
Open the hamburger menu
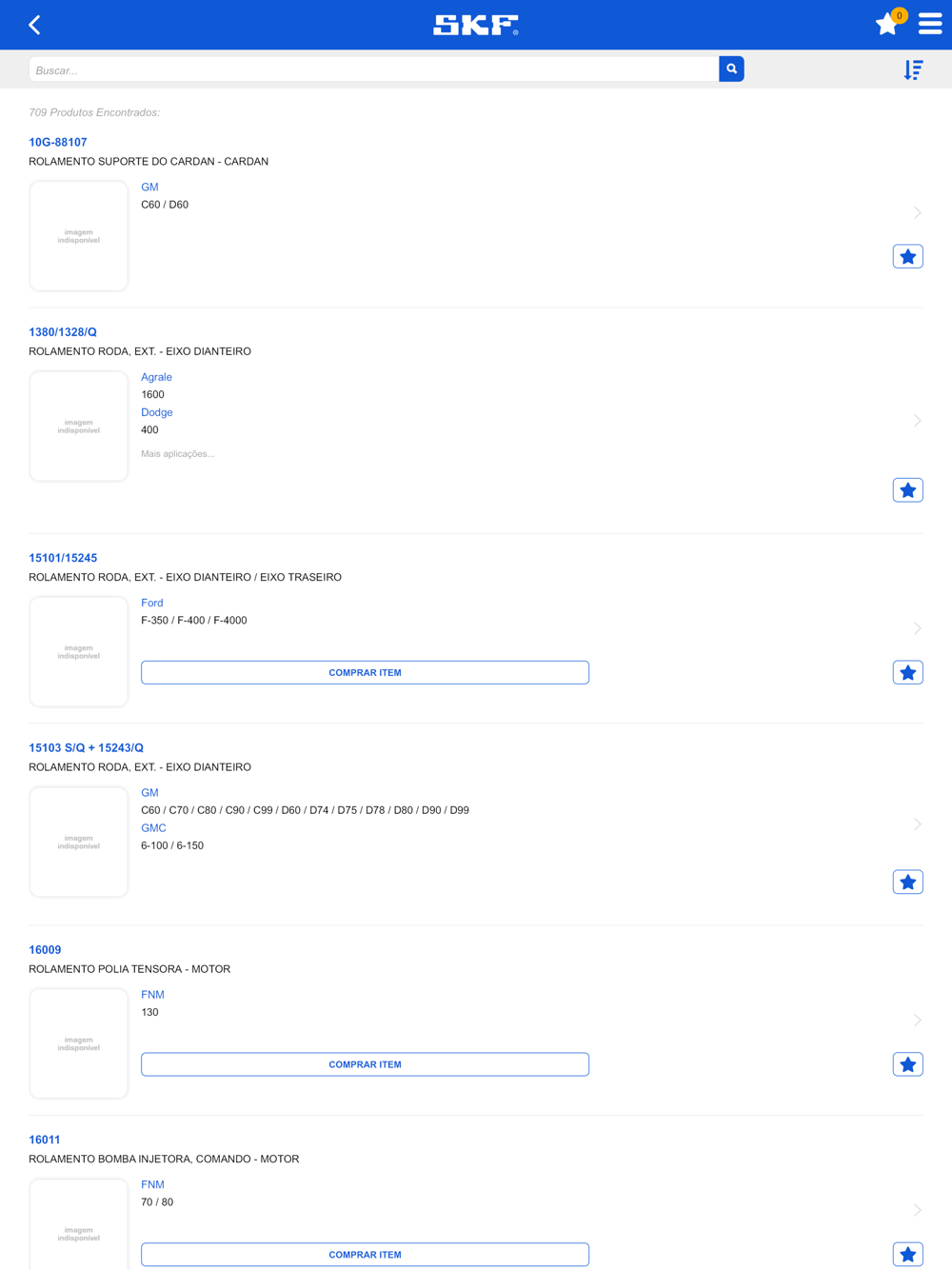pyautogui.click(x=930, y=24)
